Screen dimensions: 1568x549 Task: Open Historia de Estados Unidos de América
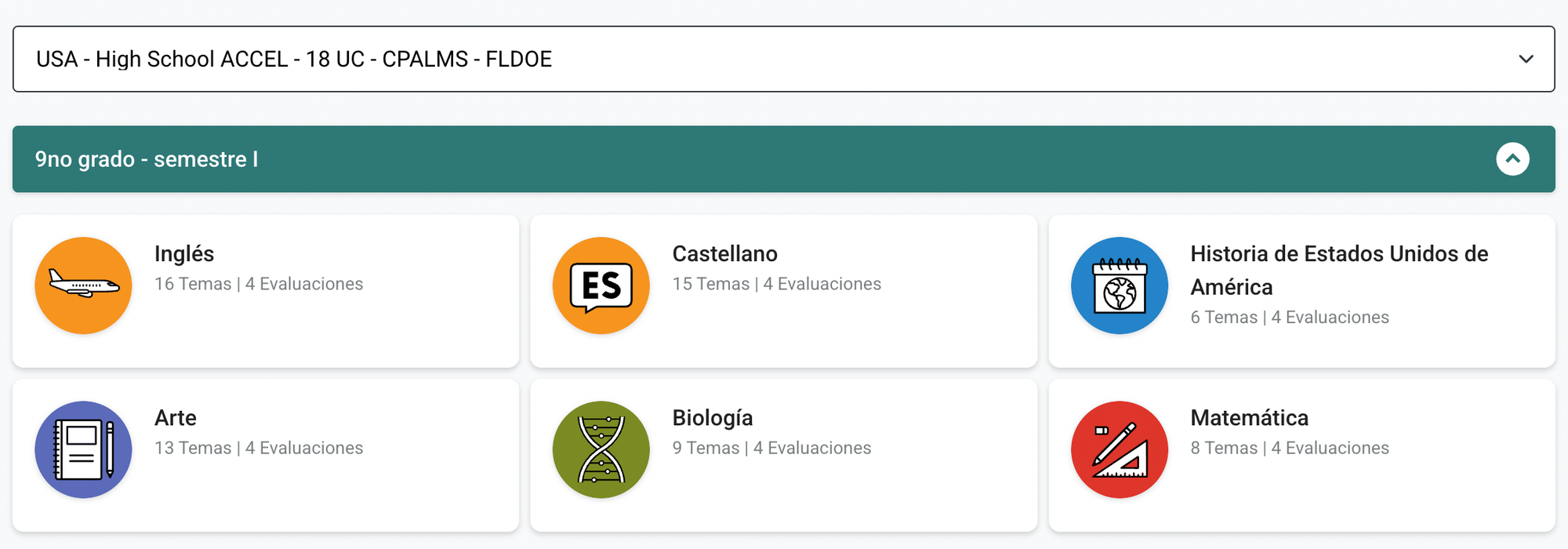click(1339, 271)
